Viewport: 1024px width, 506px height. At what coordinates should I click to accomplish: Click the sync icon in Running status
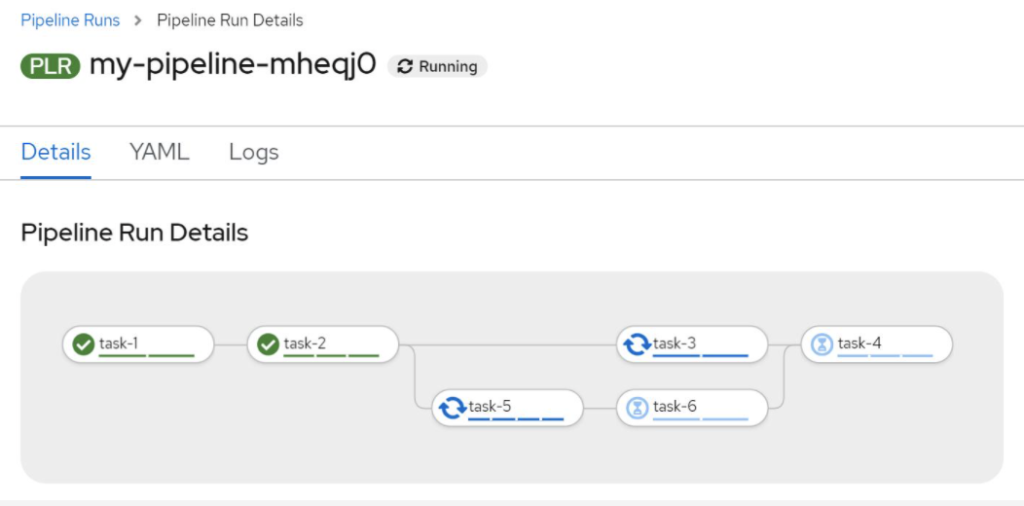pyautogui.click(x=406, y=67)
